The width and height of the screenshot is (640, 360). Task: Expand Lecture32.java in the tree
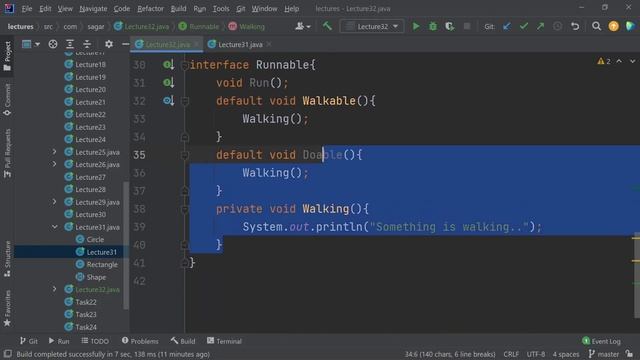click(54, 289)
